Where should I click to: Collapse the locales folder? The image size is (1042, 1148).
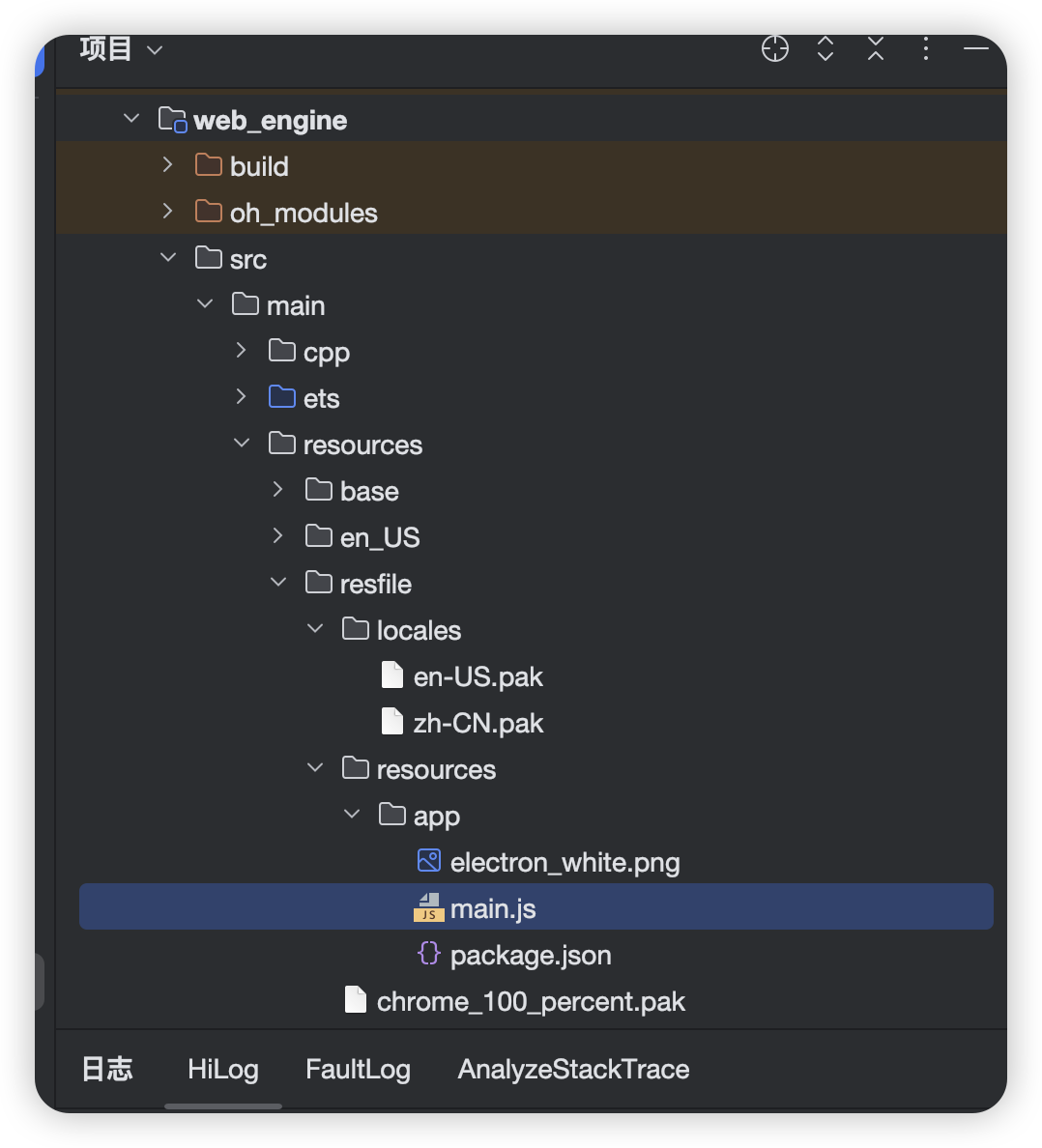point(315,629)
